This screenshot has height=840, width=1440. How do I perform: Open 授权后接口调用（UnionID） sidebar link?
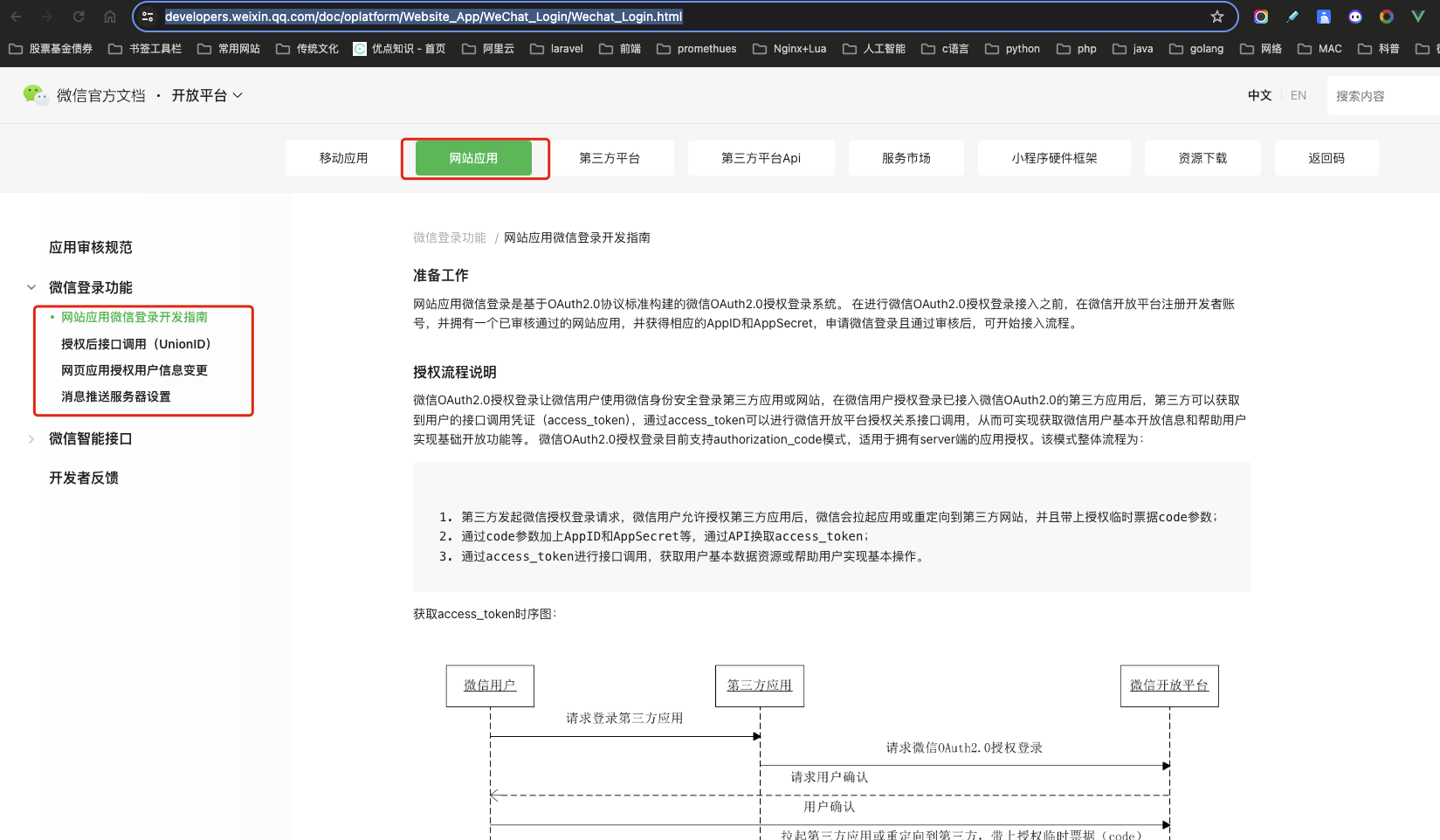(135, 344)
